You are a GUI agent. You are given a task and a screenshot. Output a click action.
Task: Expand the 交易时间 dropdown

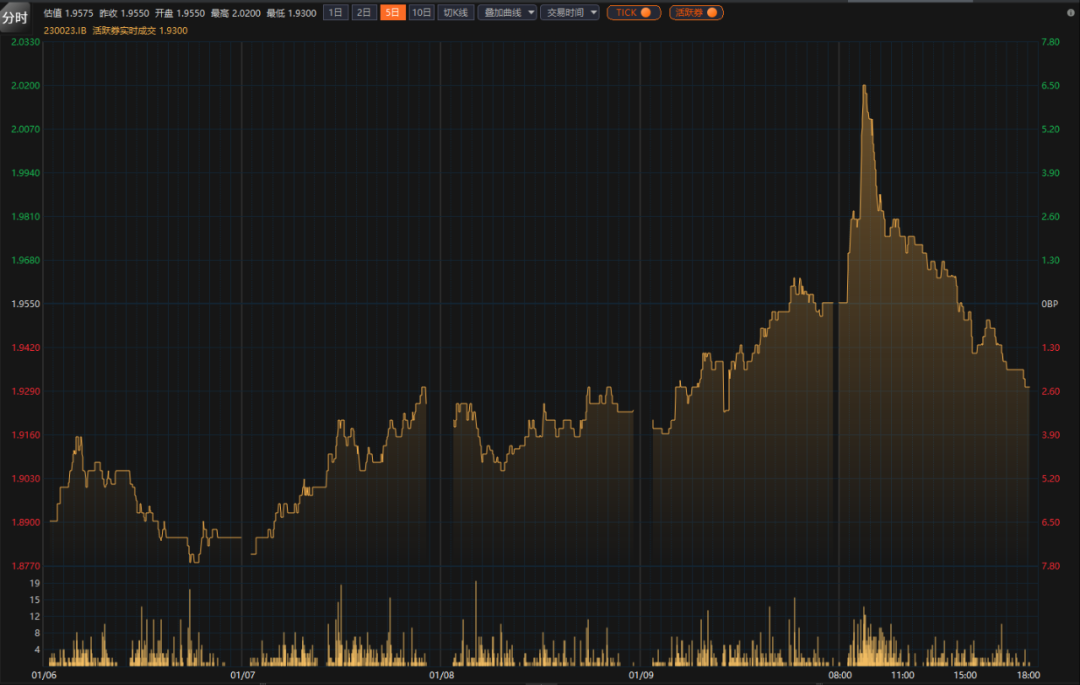coord(569,13)
